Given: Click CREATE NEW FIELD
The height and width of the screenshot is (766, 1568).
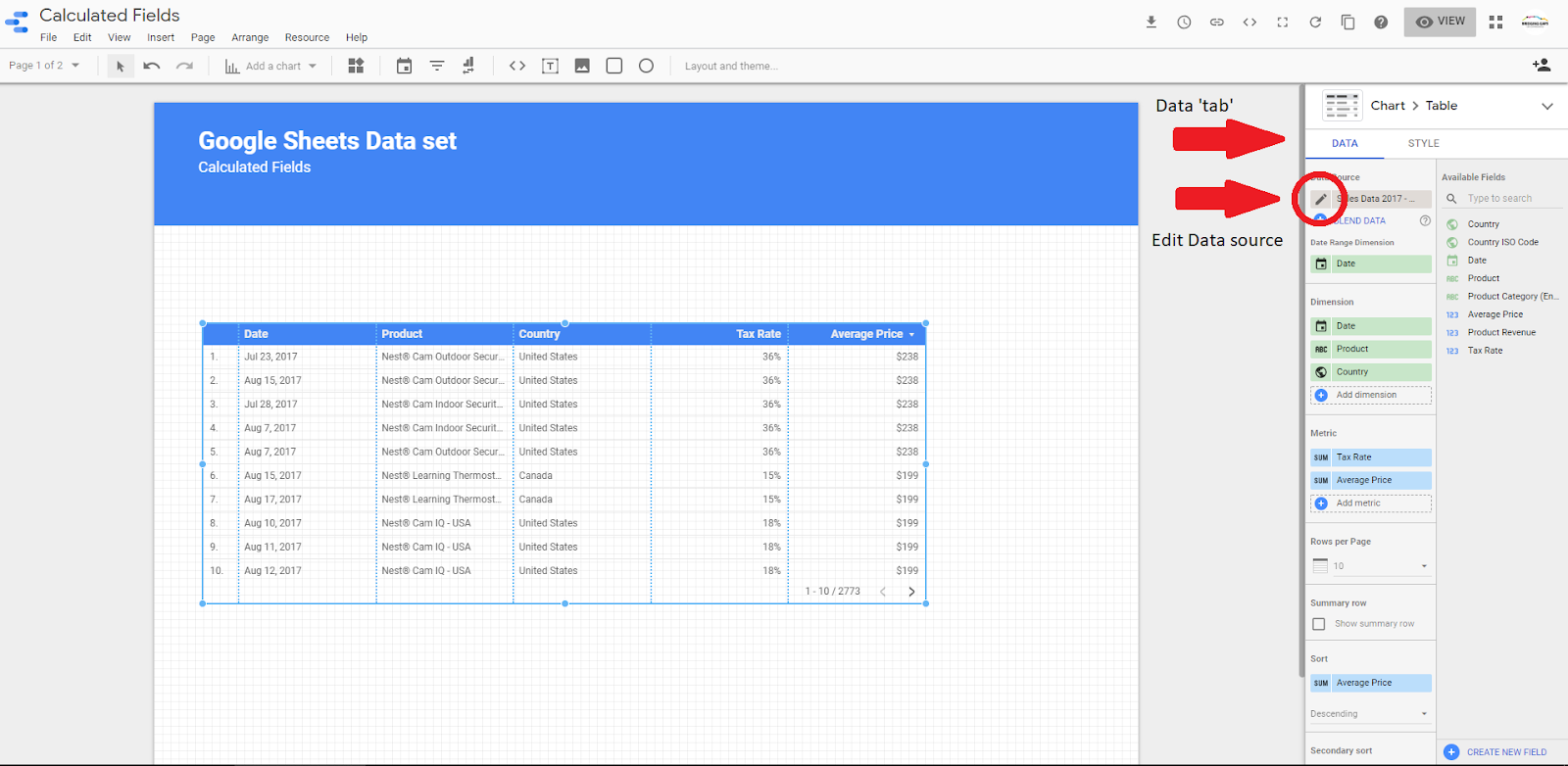Looking at the screenshot, I should click(x=1496, y=752).
